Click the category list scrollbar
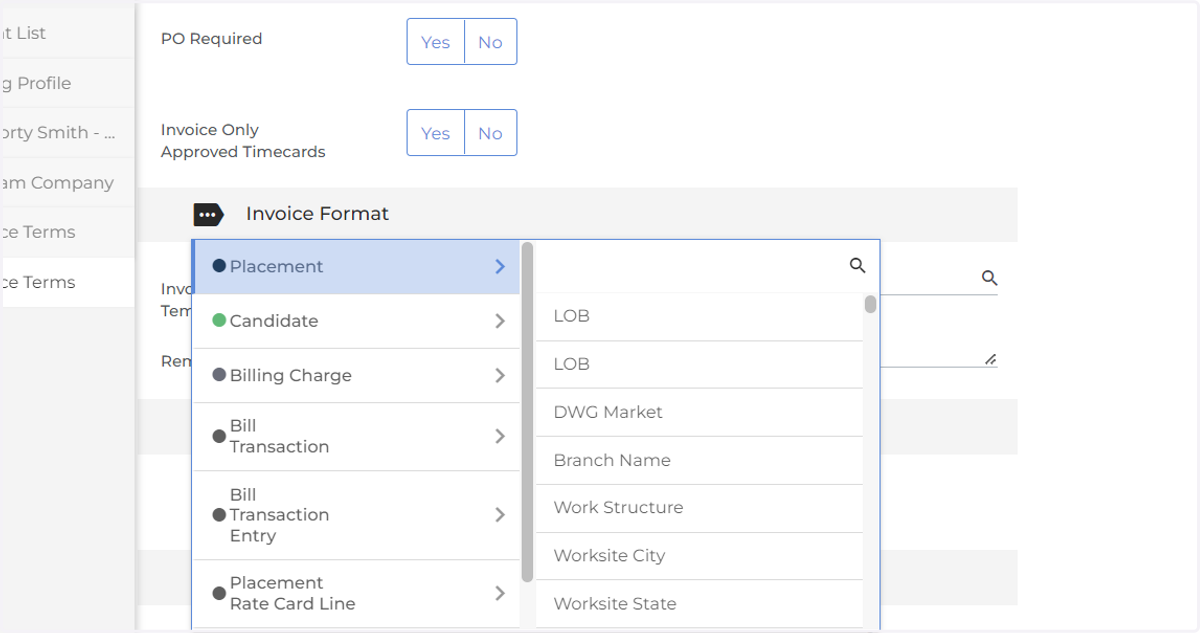Image resolution: width=1200 pixels, height=633 pixels. pyautogui.click(x=527, y=412)
